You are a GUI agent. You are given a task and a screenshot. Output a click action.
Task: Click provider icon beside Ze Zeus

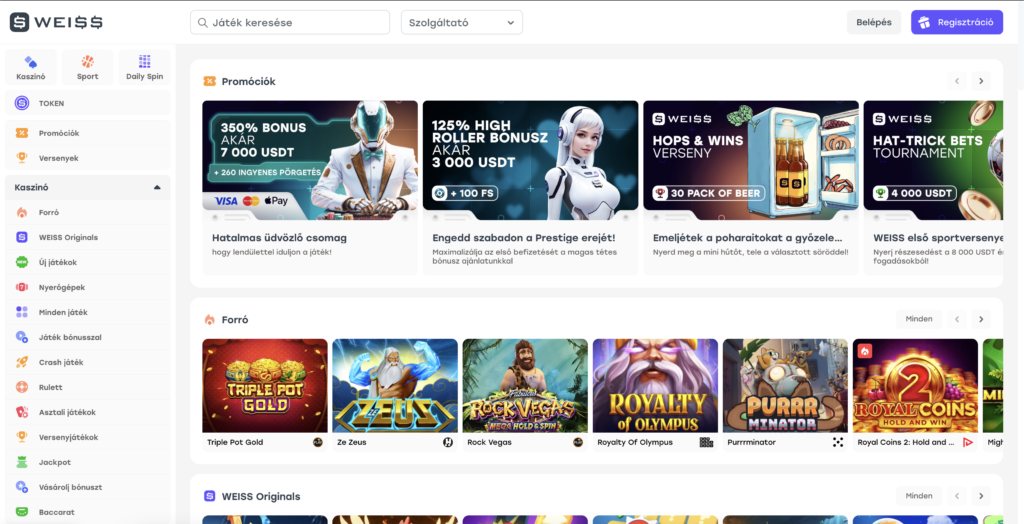(448, 442)
